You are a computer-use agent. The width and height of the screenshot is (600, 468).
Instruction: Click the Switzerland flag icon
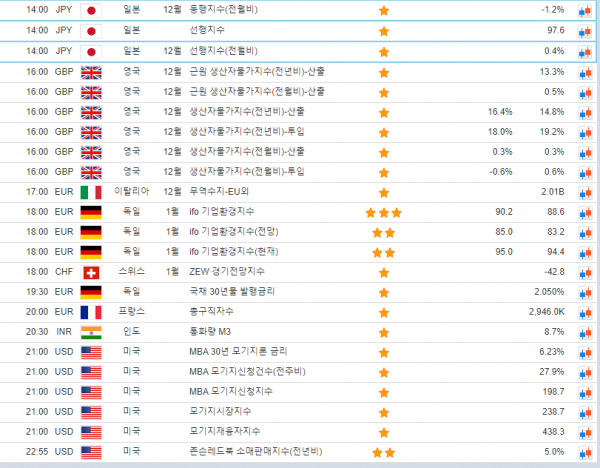tap(91, 272)
